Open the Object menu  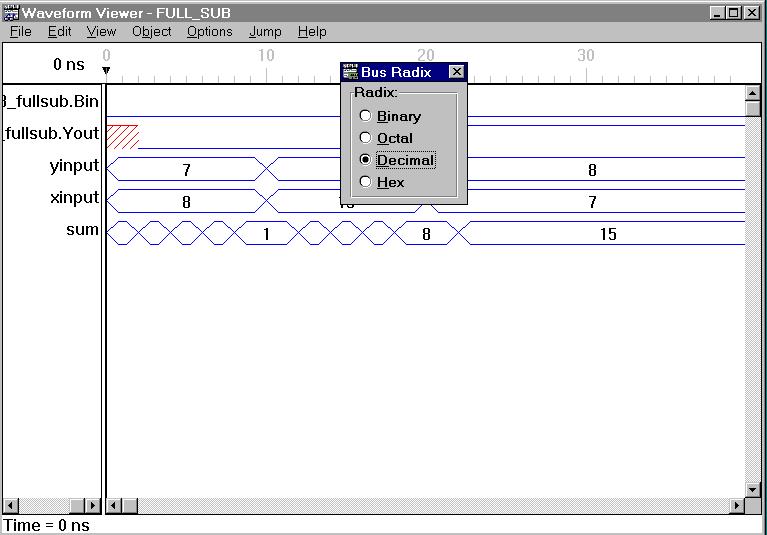pos(151,31)
